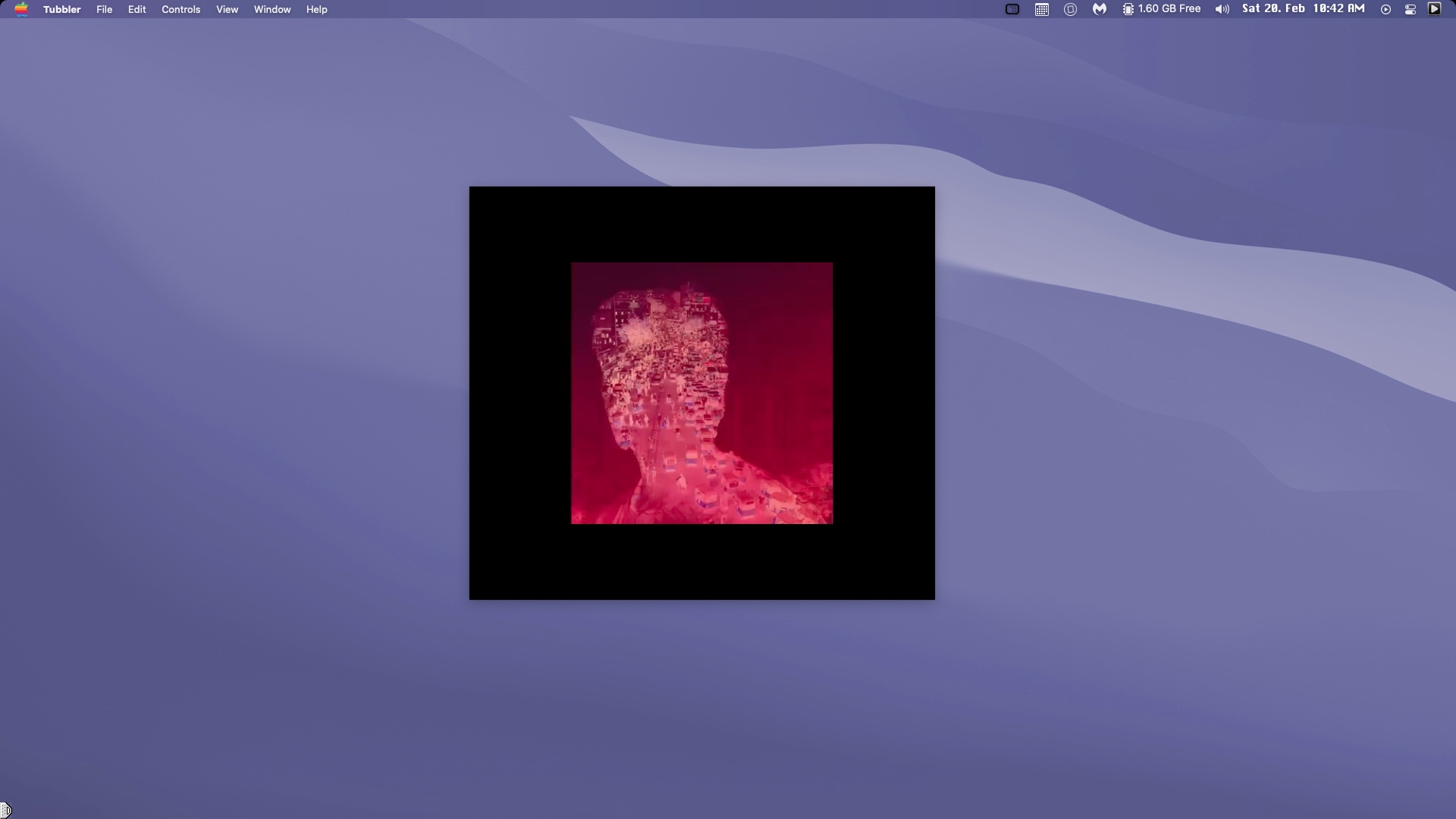Click the memory chip icon
This screenshot has height=819, width=1456.
coord(1128,9)
